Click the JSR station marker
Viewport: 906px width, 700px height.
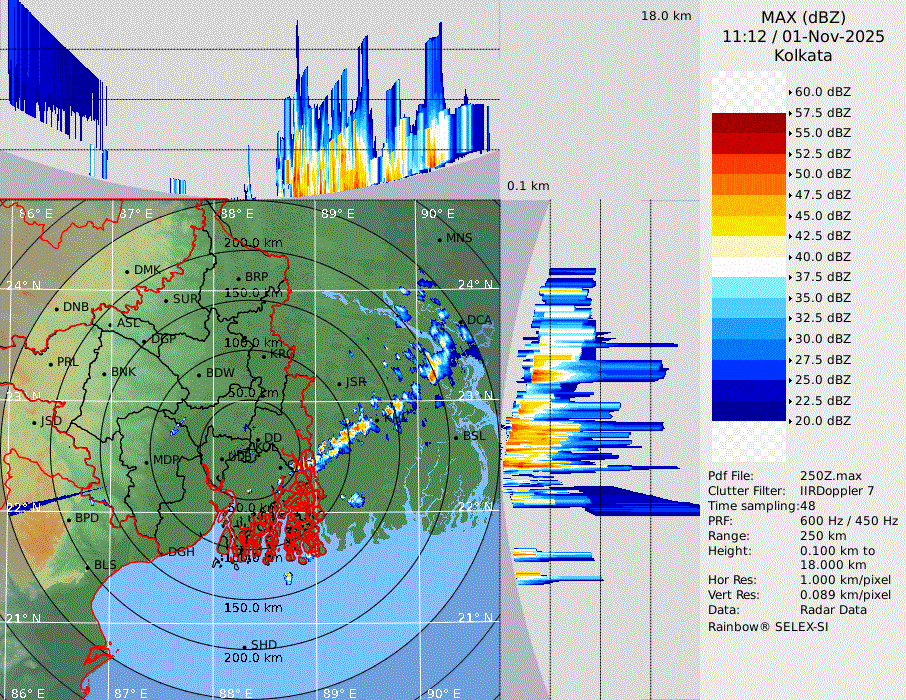tap(339, 383)
